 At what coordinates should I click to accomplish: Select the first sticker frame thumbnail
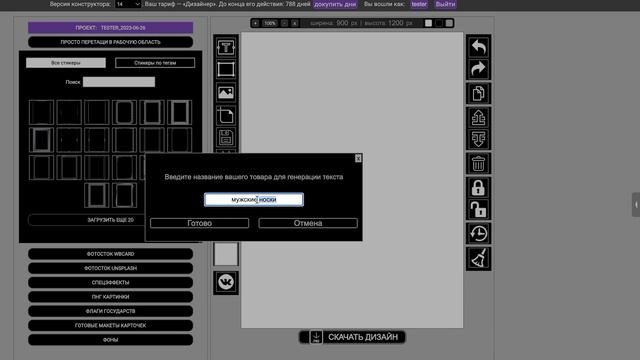coord(41,112)
